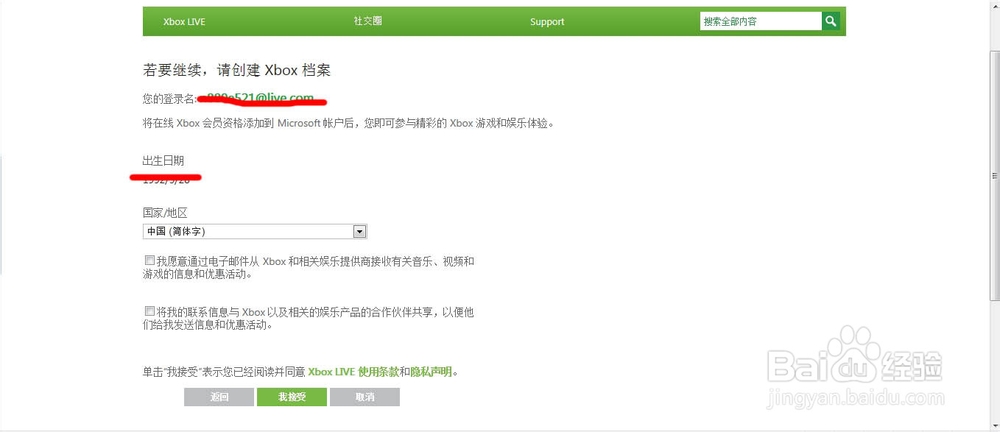The width and height of the screenshot is (1000, 432).
Task: Focus the 搜索全部内容 search box
Action: [x=761, y=21]
